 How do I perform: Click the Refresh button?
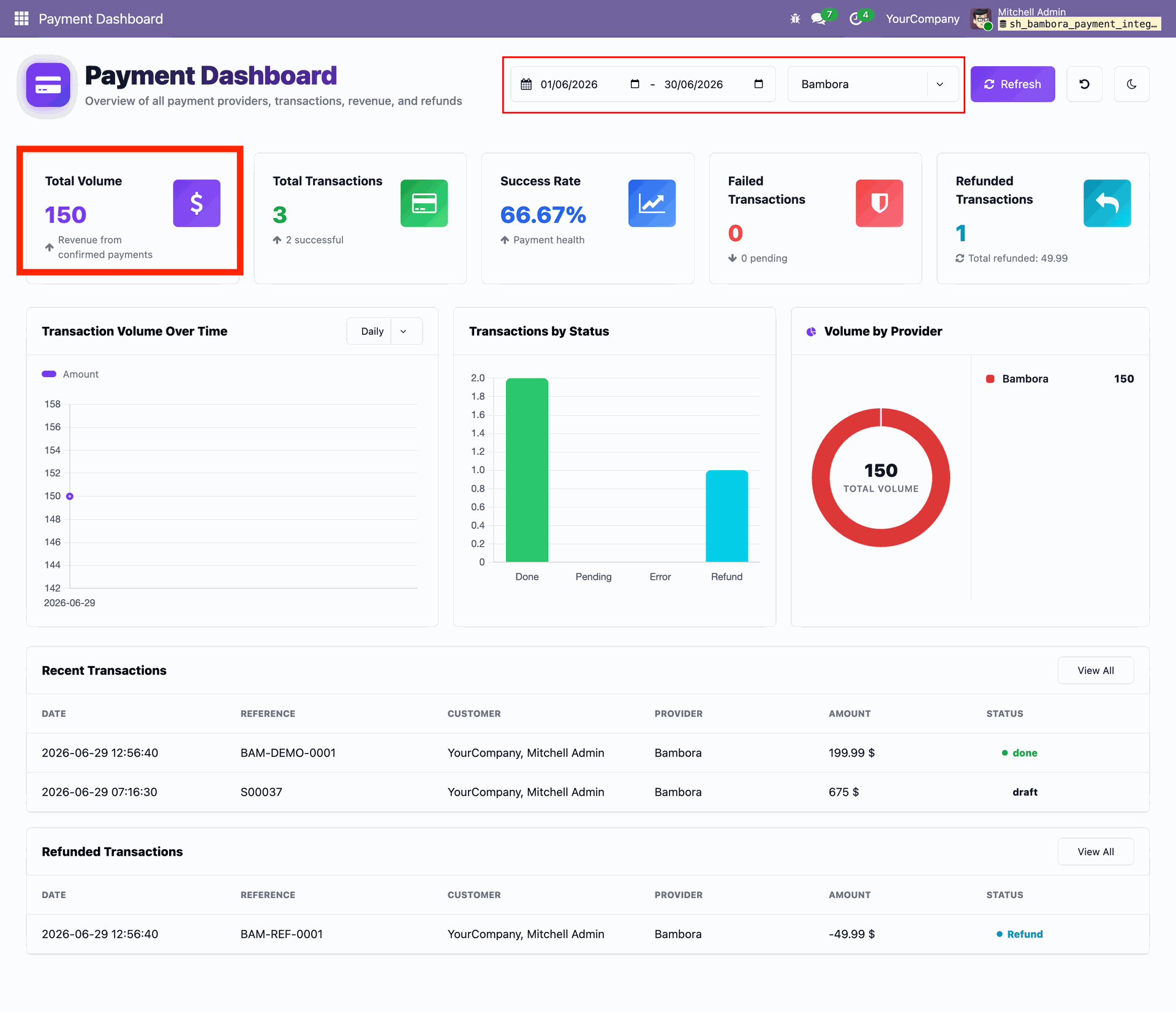click(1012, 84)
